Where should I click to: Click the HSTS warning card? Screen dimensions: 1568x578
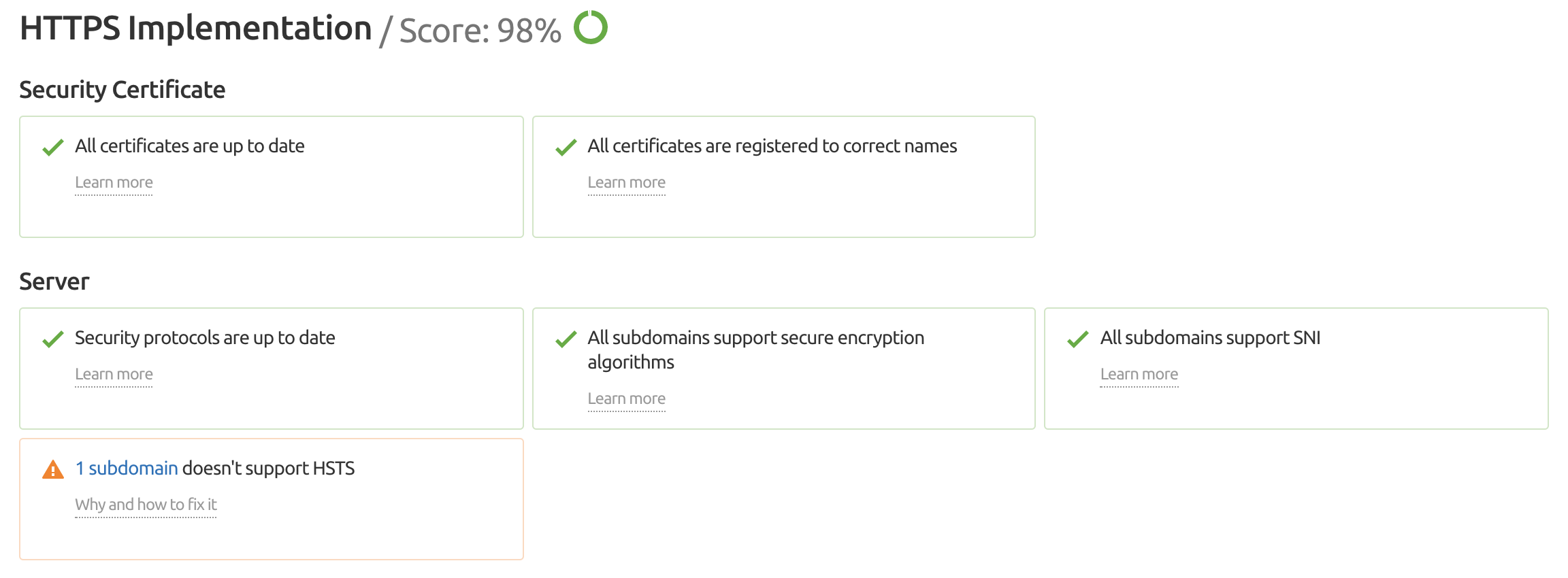click(272, 498)
